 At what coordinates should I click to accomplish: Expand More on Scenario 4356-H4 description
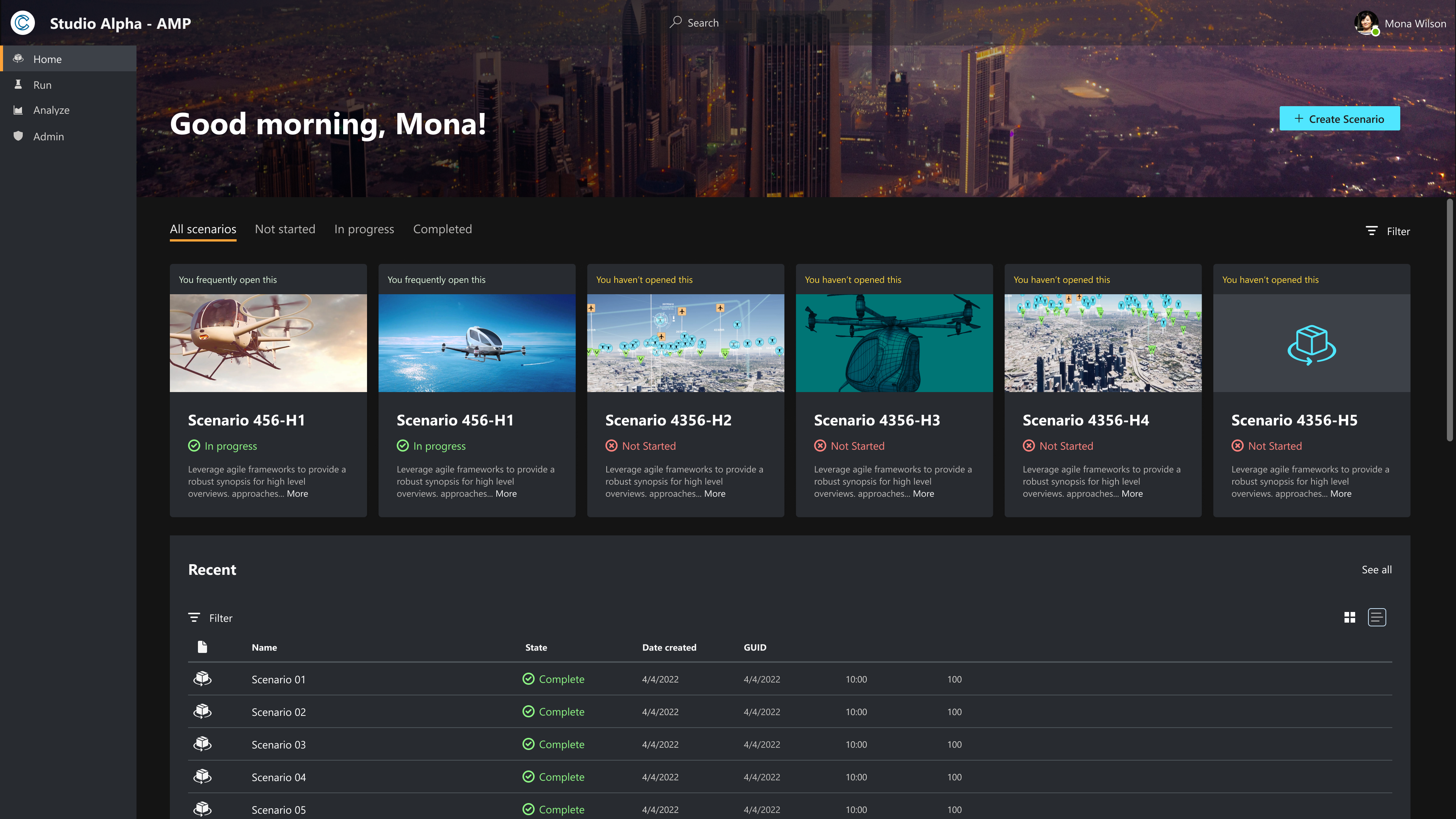1131,493
